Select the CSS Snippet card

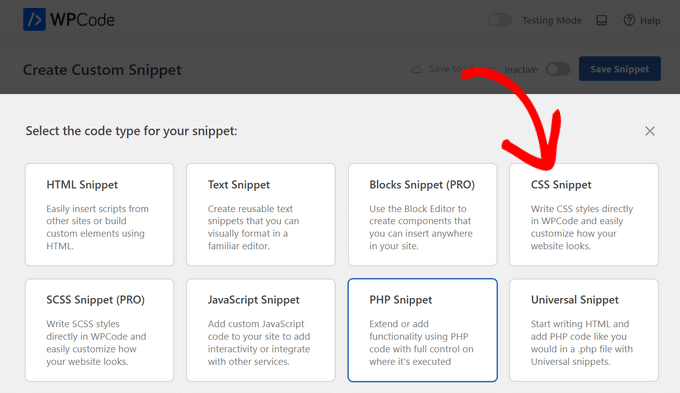584,214
